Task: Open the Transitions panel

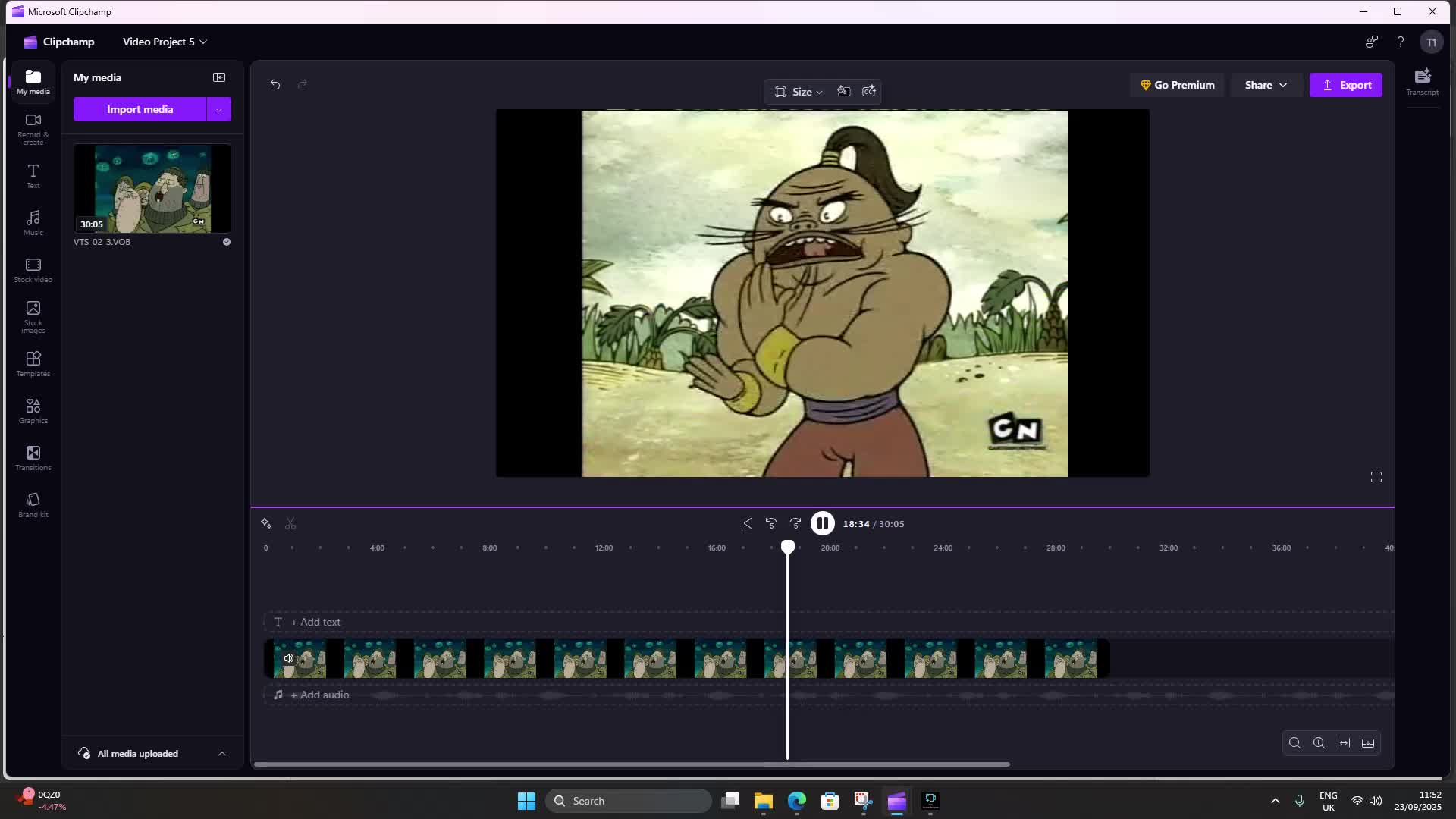Action: point(33,458)
